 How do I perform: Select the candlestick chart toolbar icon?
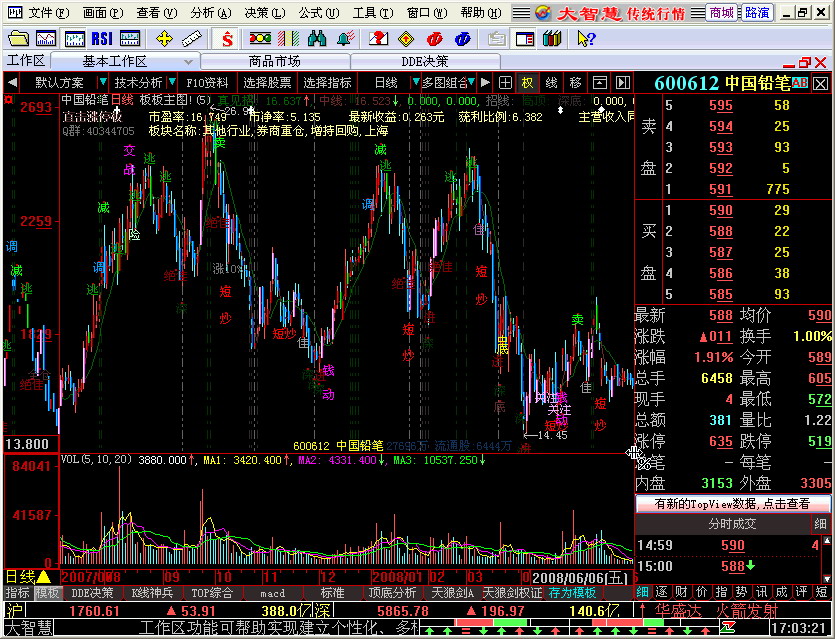click(75, 38)
